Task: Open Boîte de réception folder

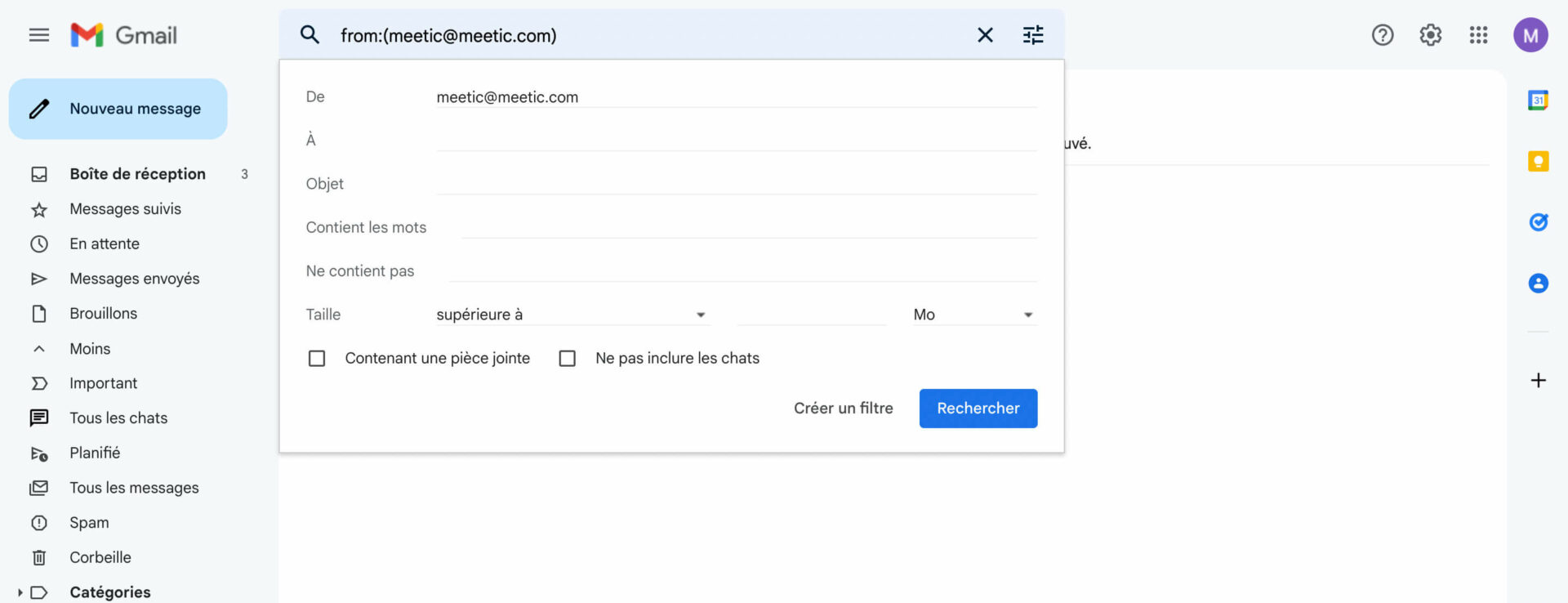Action: [x=137, y=174]
